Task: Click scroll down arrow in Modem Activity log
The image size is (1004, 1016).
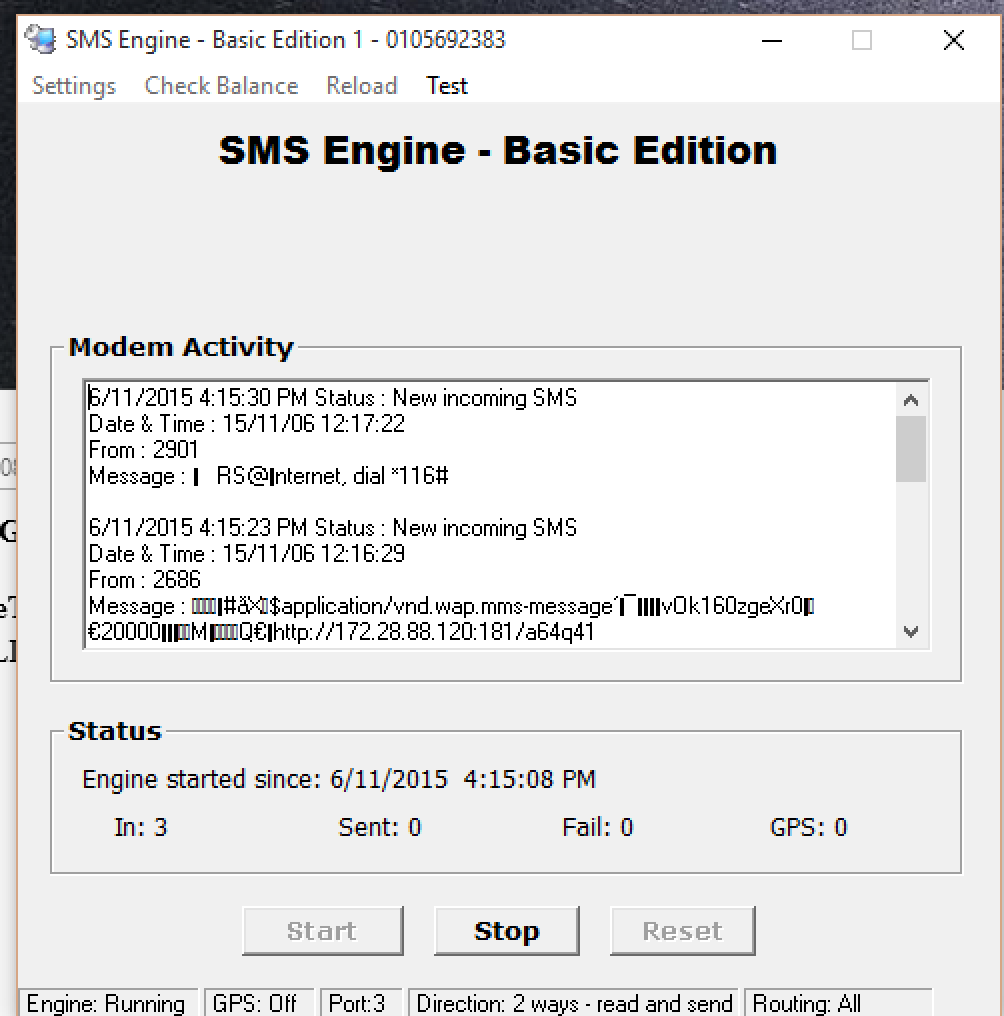Action: (x=910, y=632)
